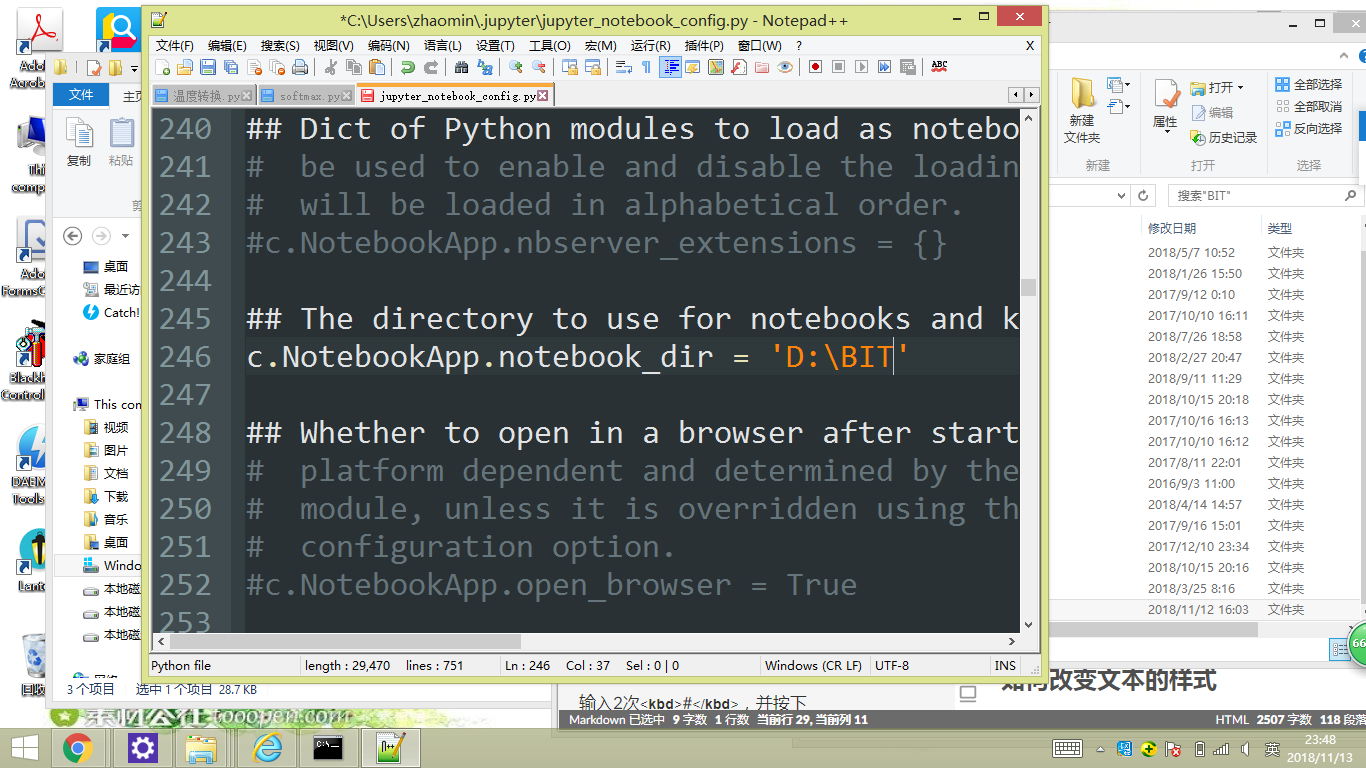Open the 语言(L) menu
Image resolution: width=1366 pixels, height=768 pixels.
coord(443,45)
